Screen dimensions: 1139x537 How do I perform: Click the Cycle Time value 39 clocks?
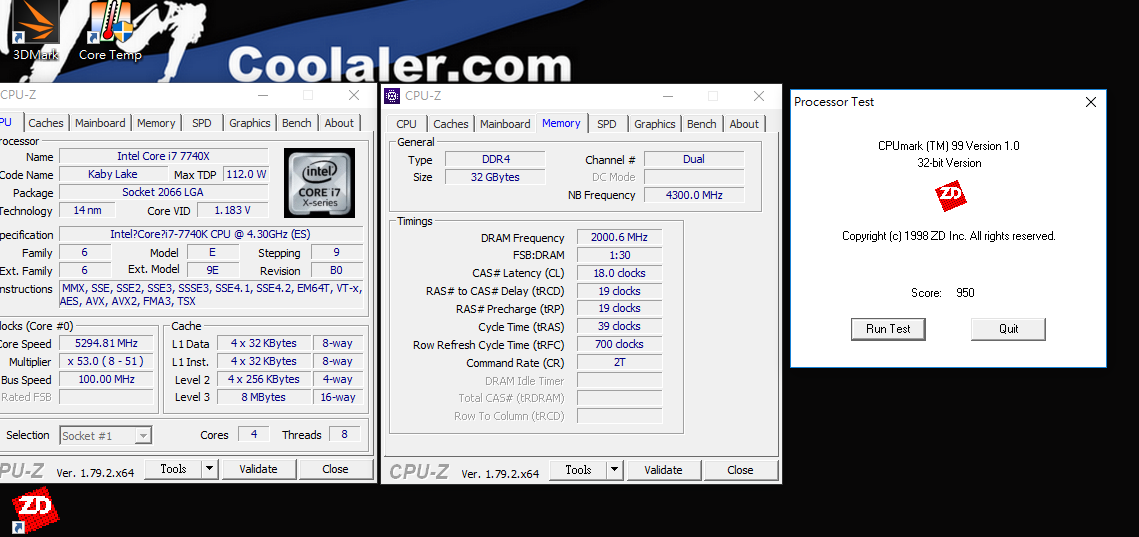click(620, 326)
